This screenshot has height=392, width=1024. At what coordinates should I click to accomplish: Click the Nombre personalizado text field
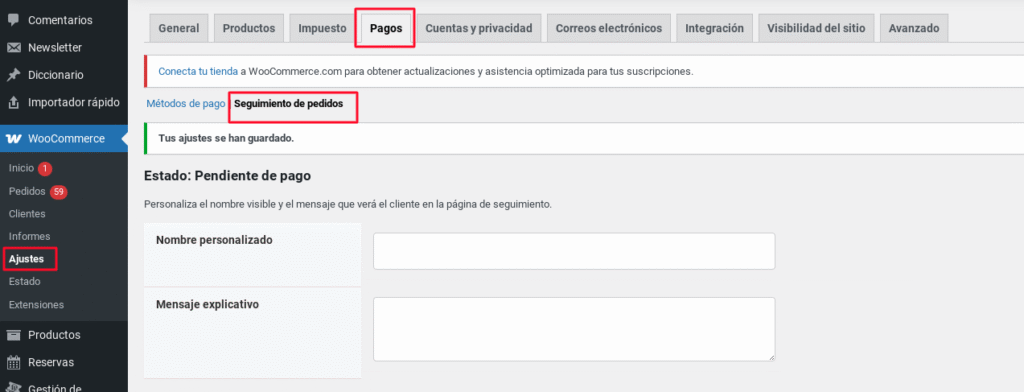point(574,251)
